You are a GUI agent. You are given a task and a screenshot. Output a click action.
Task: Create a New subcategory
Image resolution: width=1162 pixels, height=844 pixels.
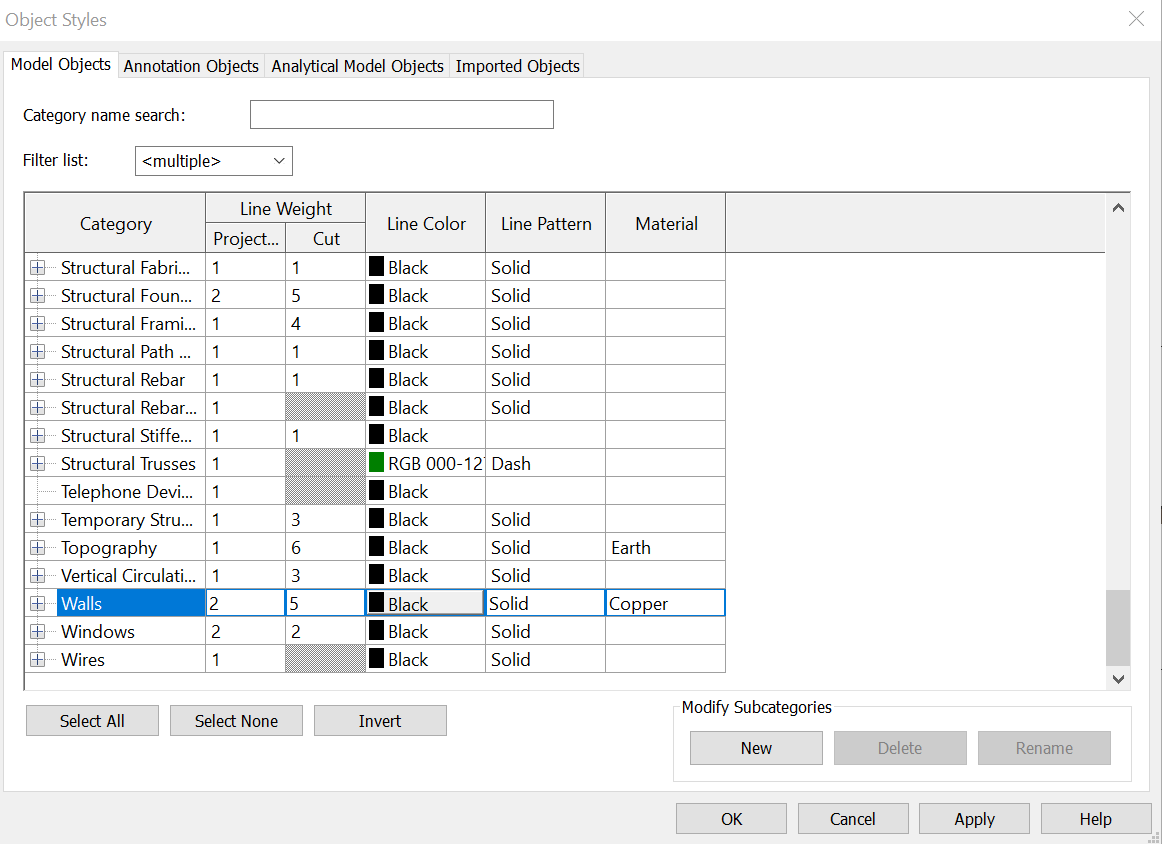coord(756,748)
